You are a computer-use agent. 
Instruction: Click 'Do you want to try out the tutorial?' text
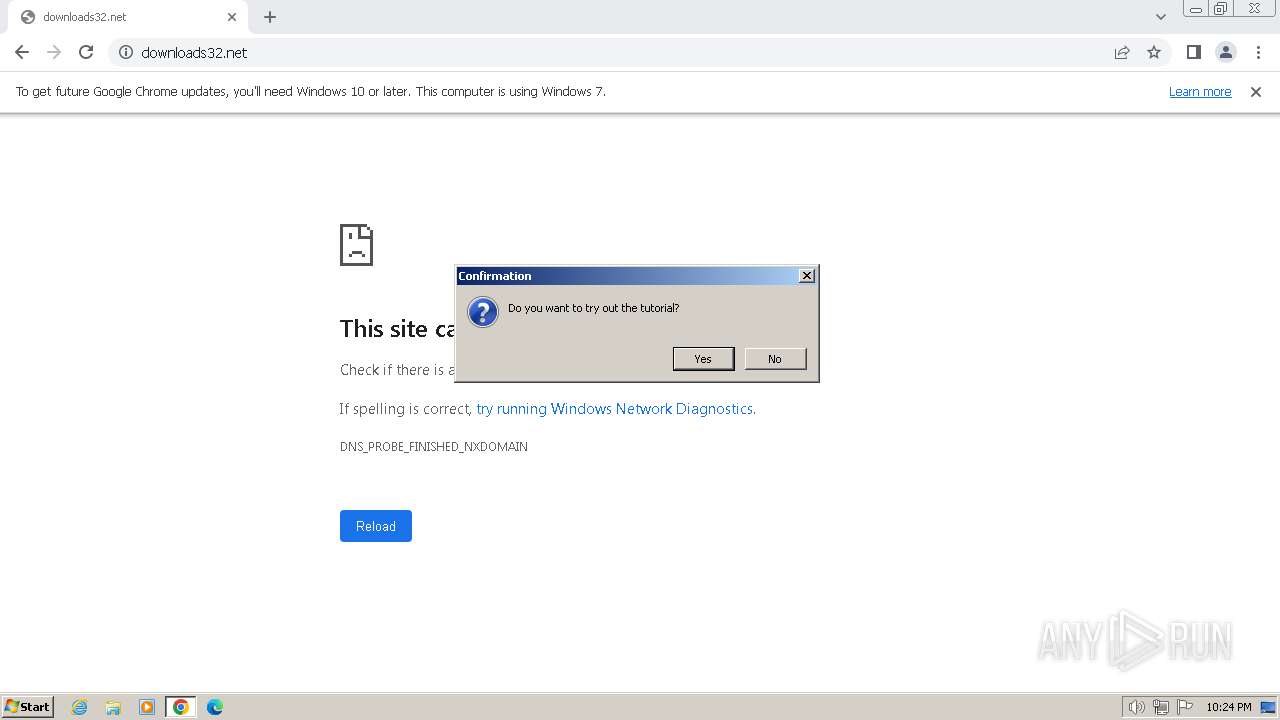click(593, 308)
